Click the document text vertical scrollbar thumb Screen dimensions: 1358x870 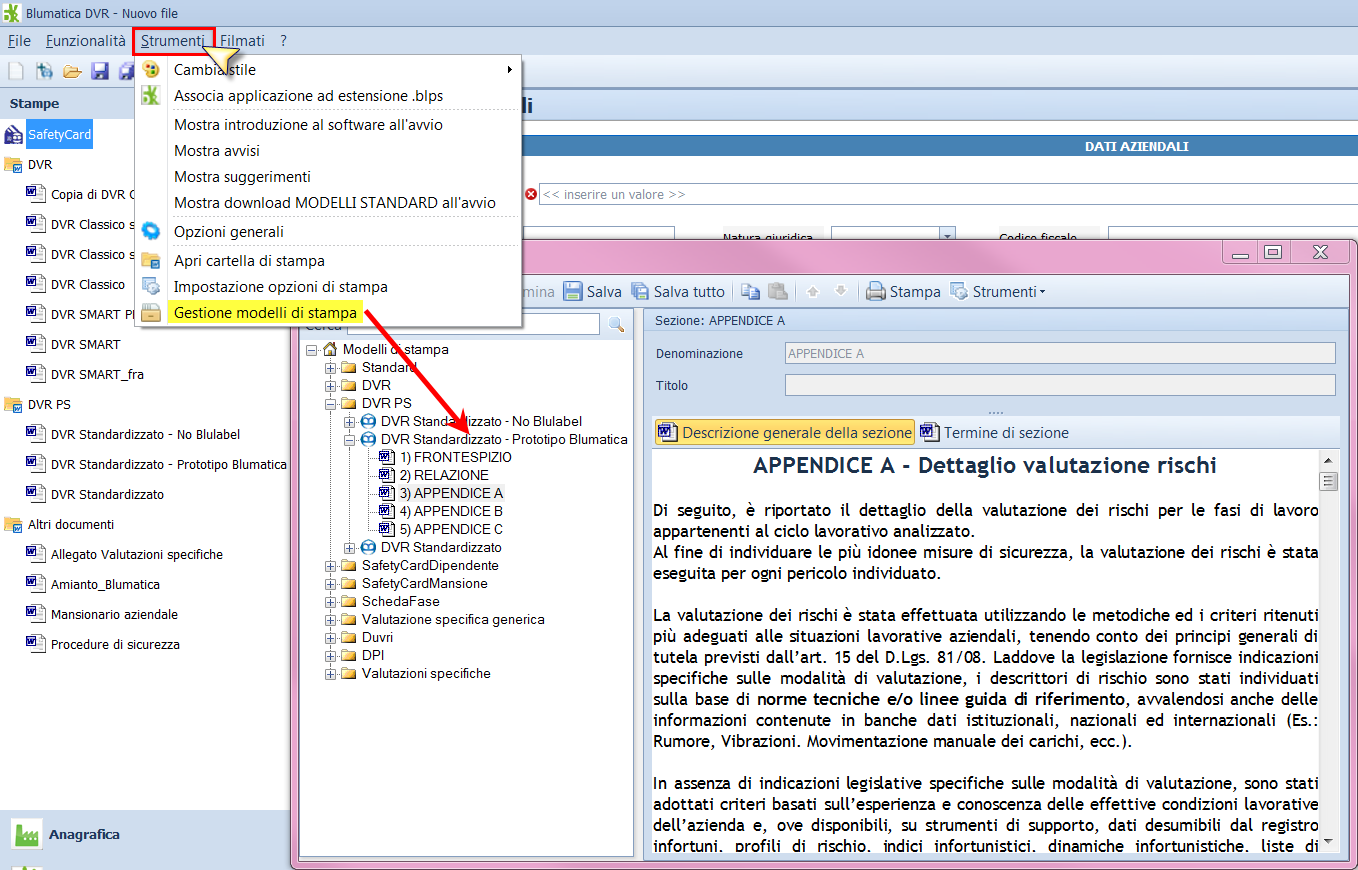tap(1329, 482)
